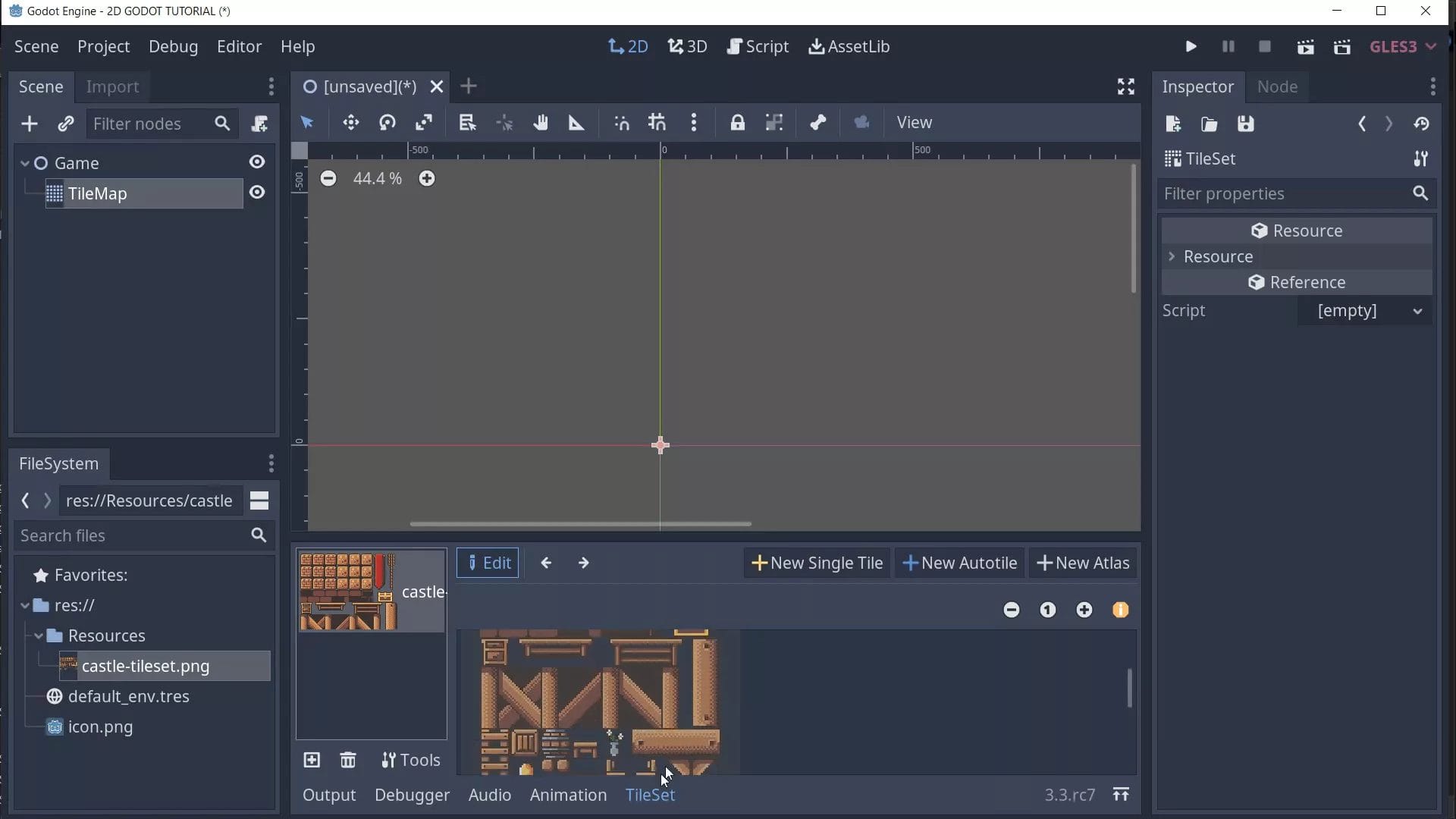This screenshot has height=819, width=1456.
Task: Zoom in the 2D viewport
Action: [427, 178]
